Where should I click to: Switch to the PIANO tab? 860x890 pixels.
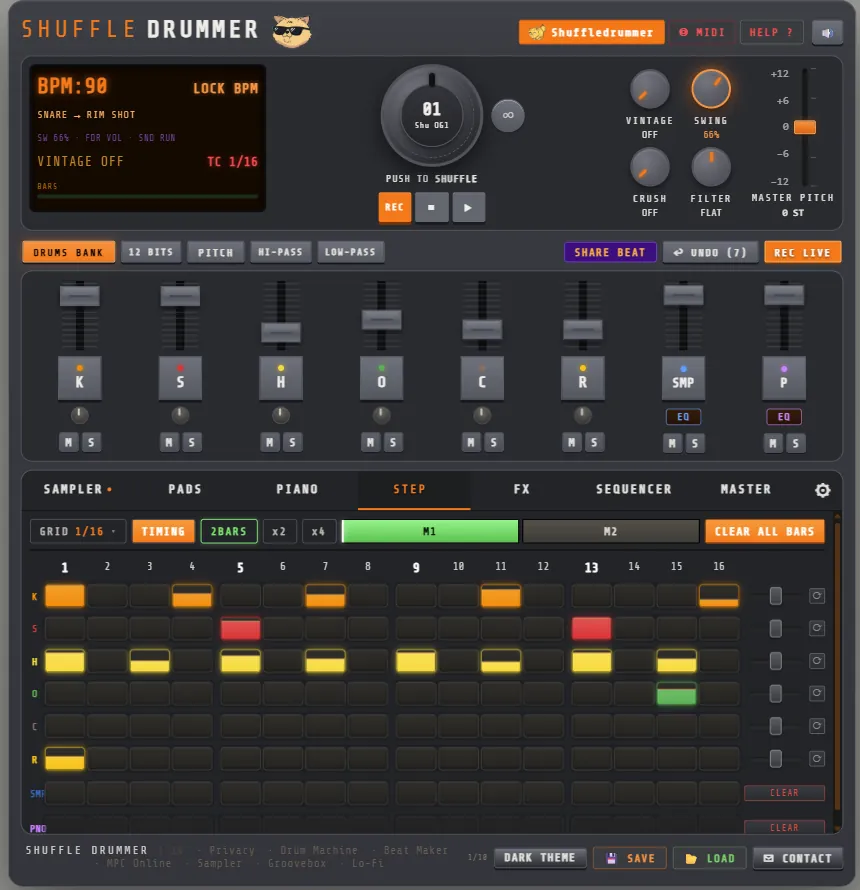(x=297, y=489)
